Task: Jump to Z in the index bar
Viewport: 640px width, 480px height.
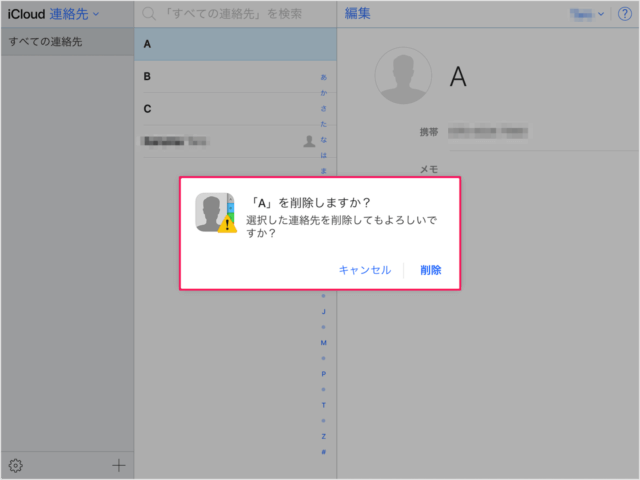Action: click(x=323, y=436)
